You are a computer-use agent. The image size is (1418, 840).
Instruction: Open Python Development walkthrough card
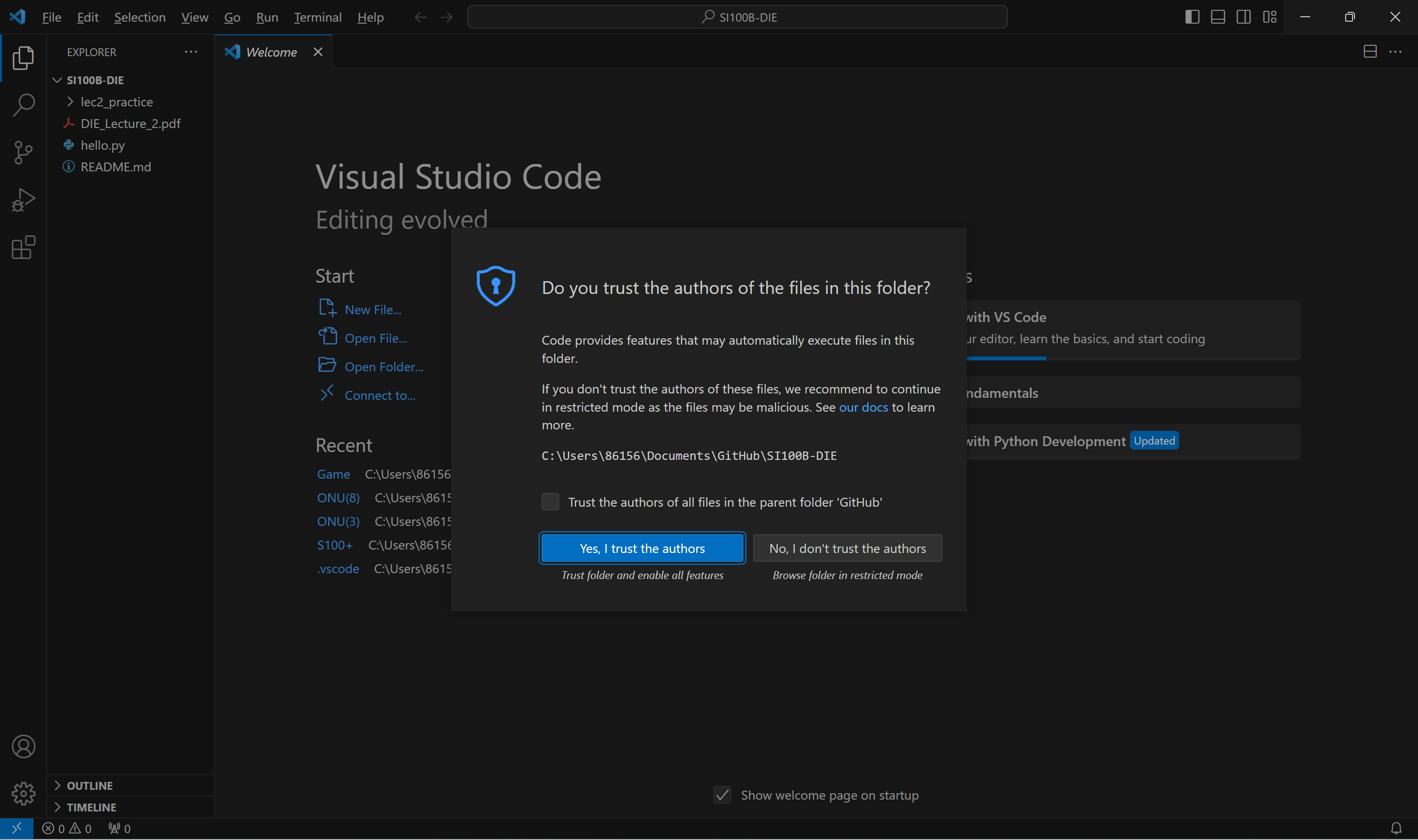click(x=1133, y=442)
